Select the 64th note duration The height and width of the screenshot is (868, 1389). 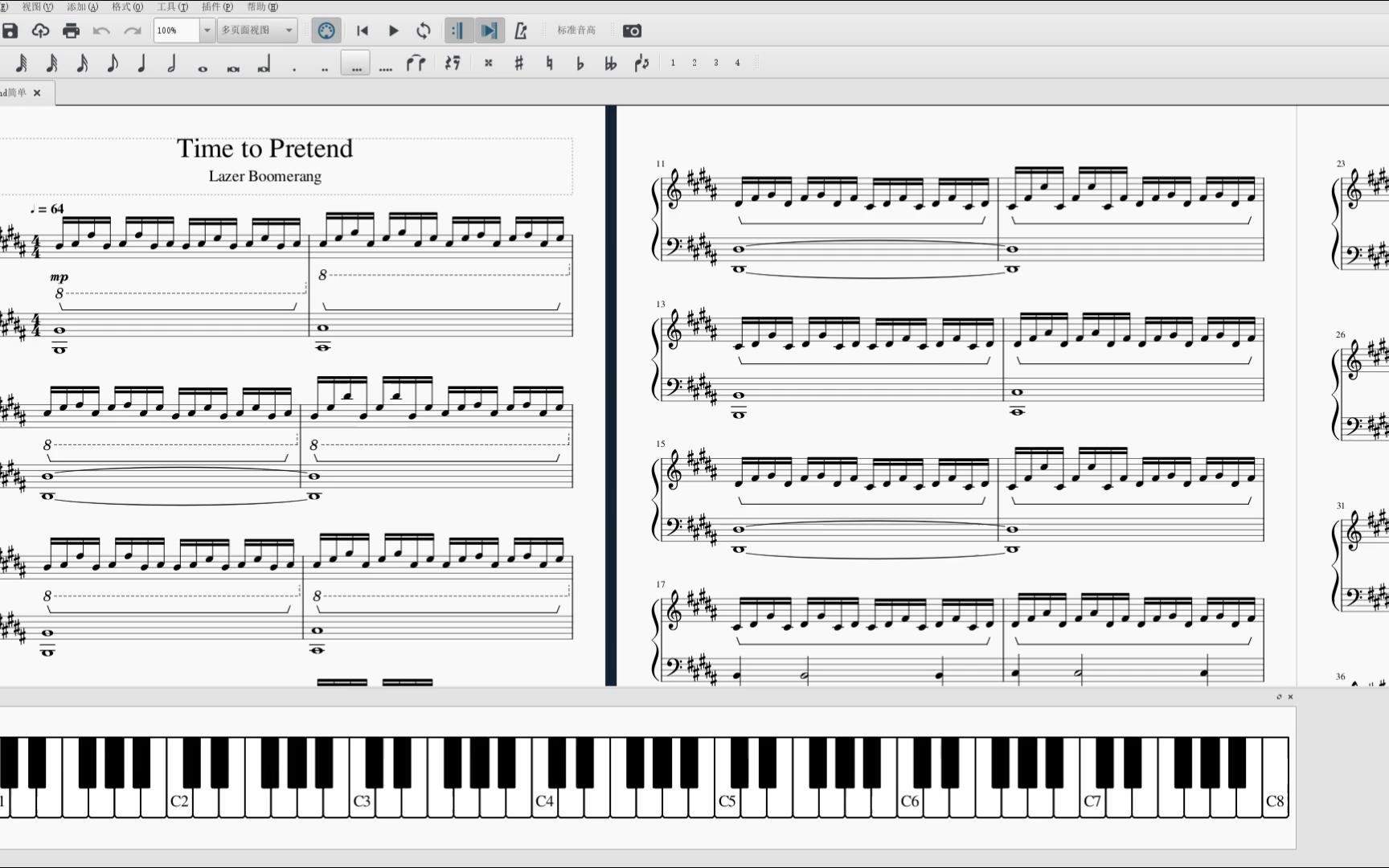(x=22, y=63)
